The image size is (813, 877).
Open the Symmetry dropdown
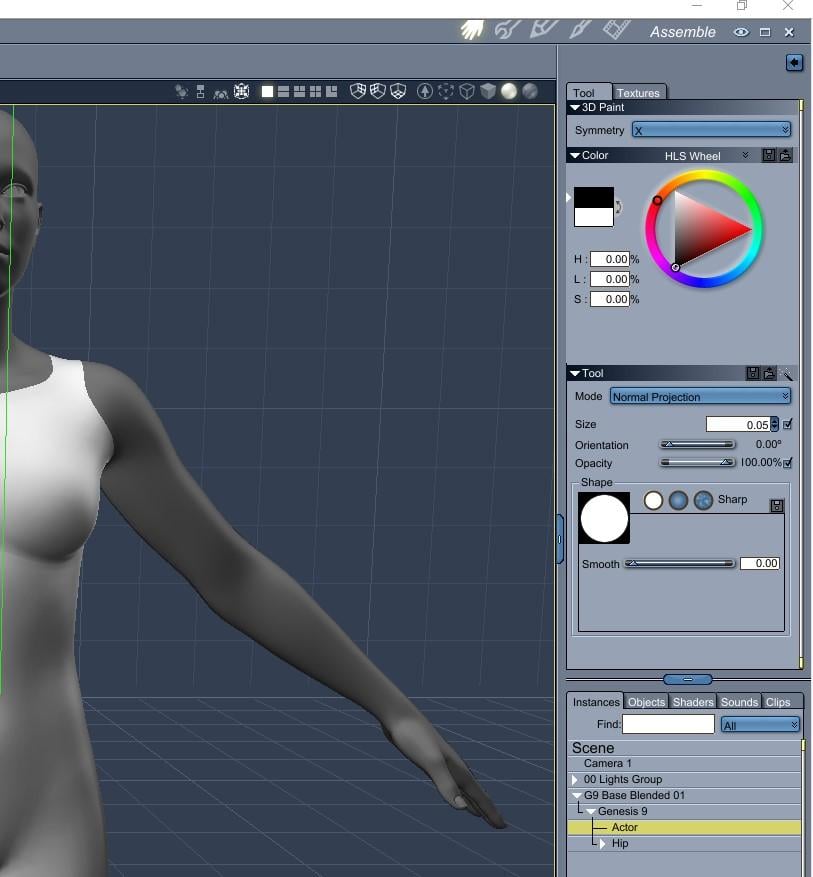[712, 130]
